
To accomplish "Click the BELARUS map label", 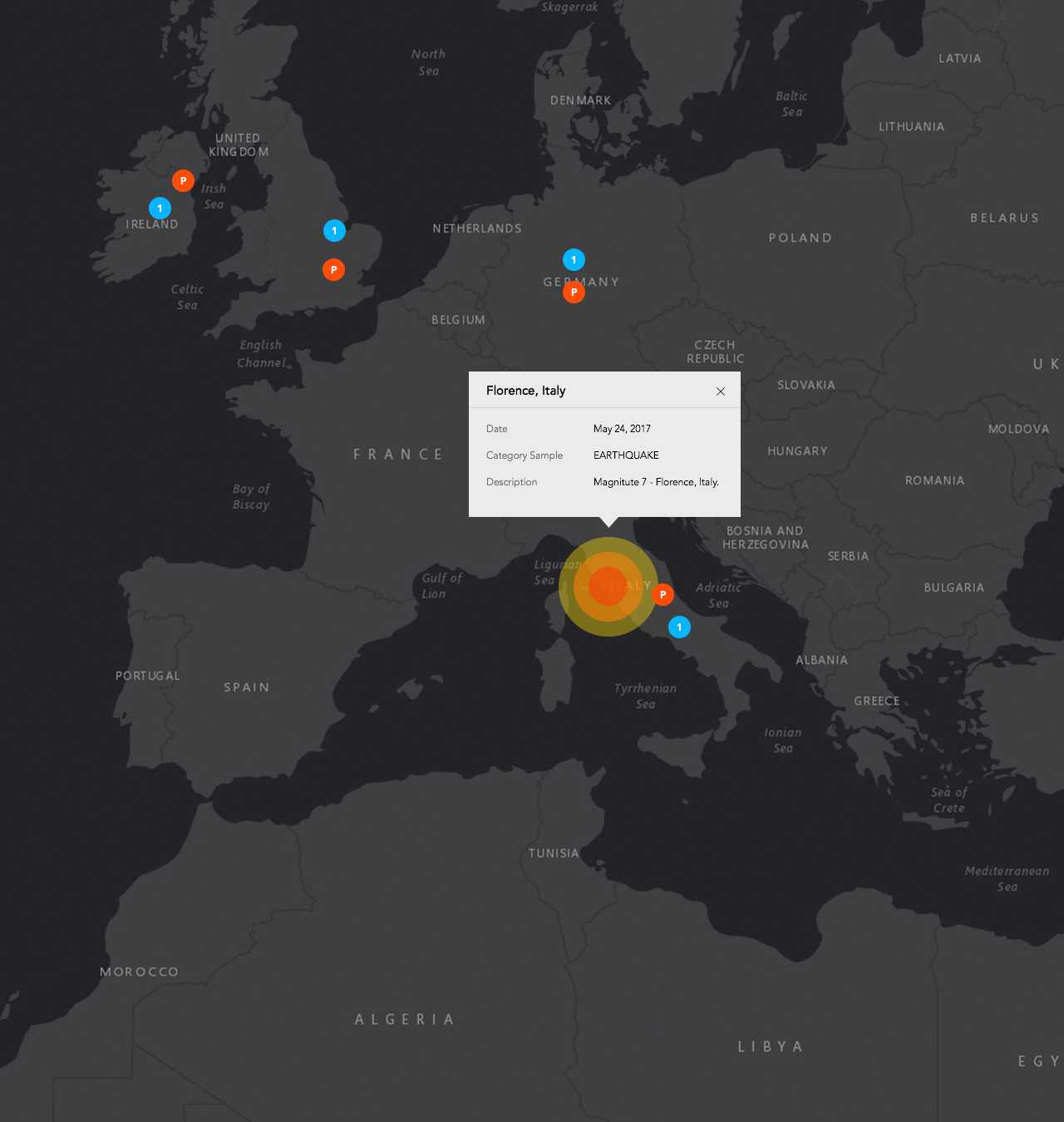I will 1005,218.
